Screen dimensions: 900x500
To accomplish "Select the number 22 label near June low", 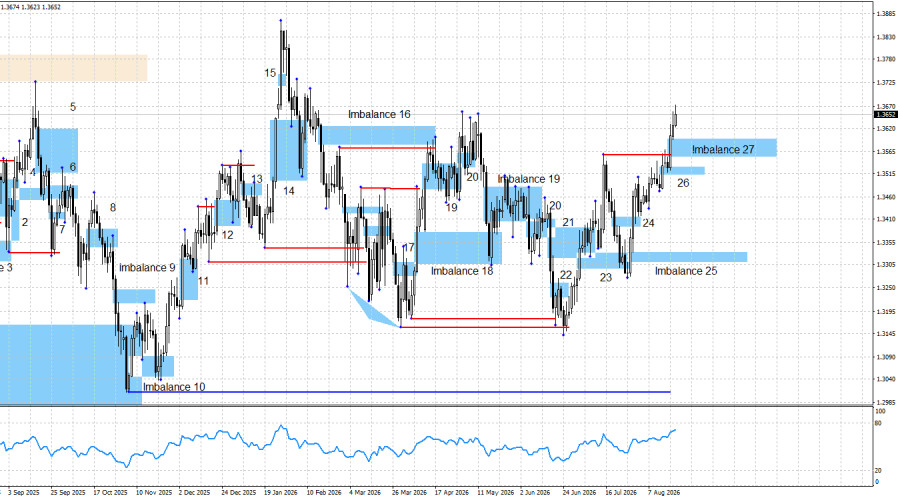I will click(x=566, y=275).
